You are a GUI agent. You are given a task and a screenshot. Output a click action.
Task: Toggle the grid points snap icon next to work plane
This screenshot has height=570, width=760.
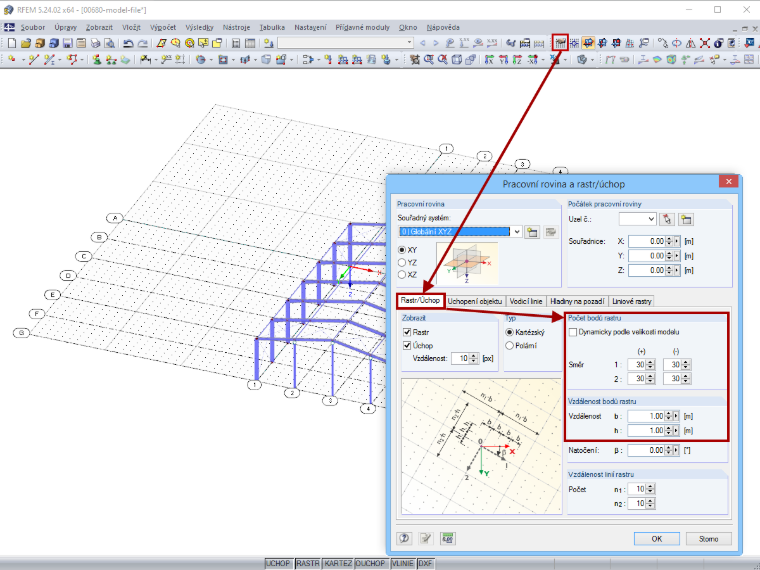tap(574, 43)
